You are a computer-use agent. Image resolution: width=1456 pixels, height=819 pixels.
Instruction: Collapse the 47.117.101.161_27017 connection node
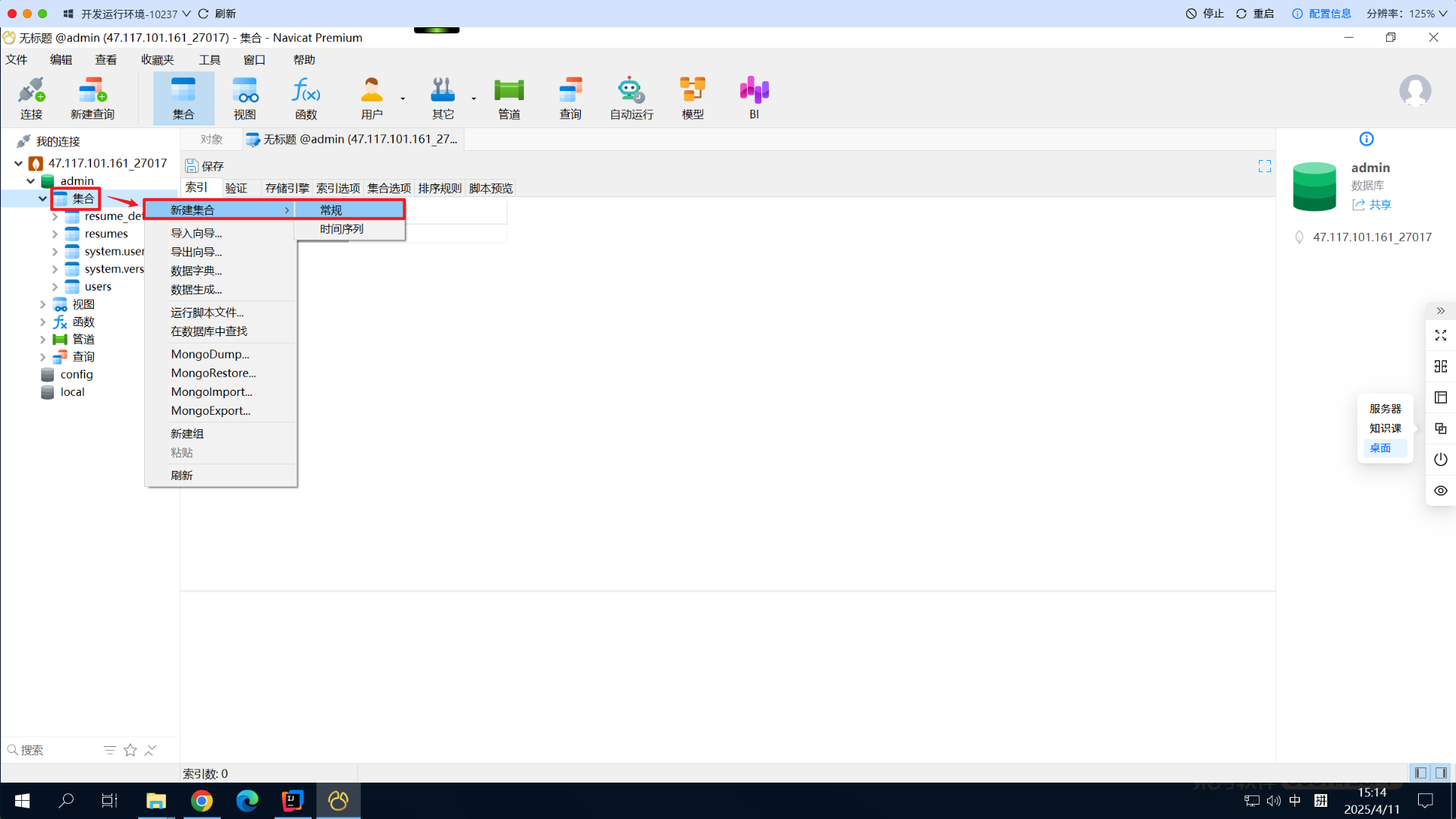[18, 163]
